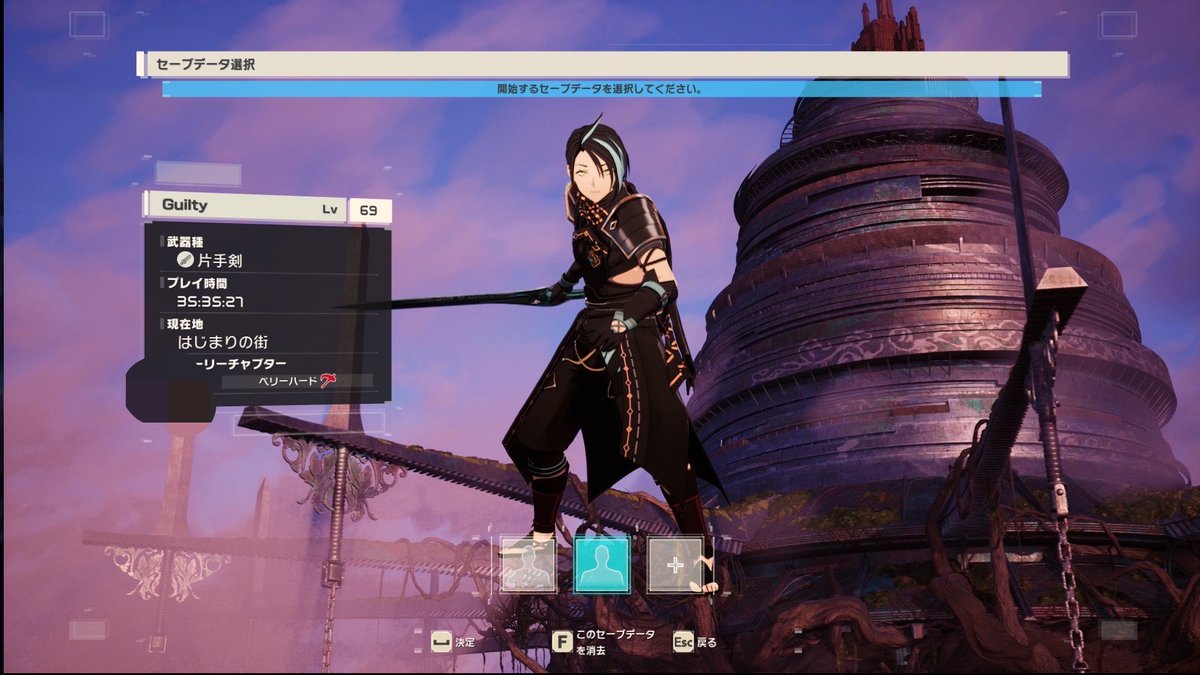Click the blue 開始するセーブデータを選択 instruction bar

coord(601,89)
